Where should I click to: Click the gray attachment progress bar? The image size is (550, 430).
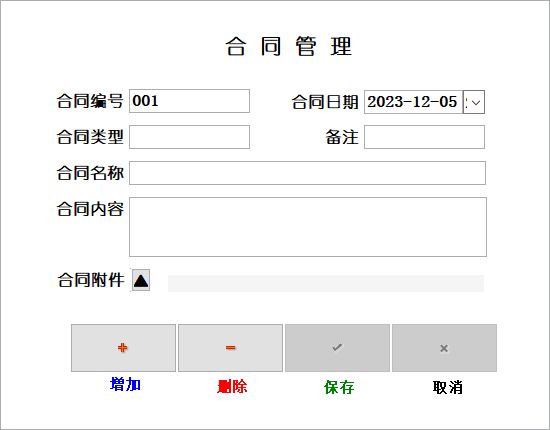(326, 283)
